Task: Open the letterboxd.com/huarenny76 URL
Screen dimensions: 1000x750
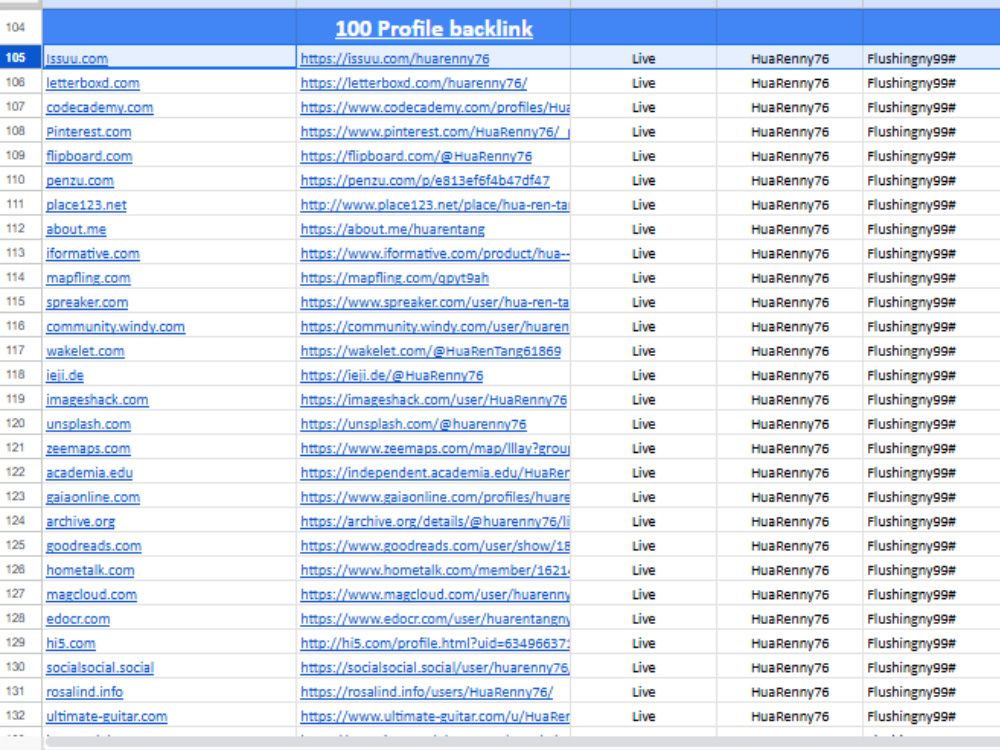Action: coord(413,83)
